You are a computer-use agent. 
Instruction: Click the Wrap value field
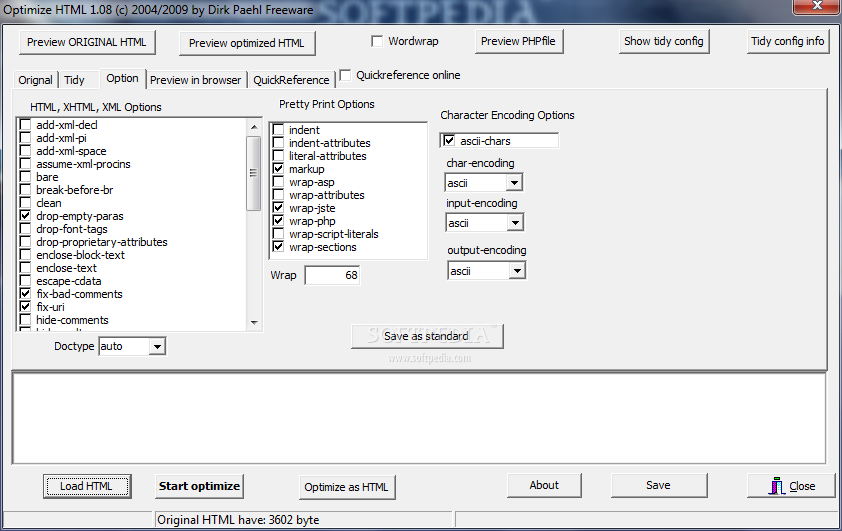click(x=332, y=275)
